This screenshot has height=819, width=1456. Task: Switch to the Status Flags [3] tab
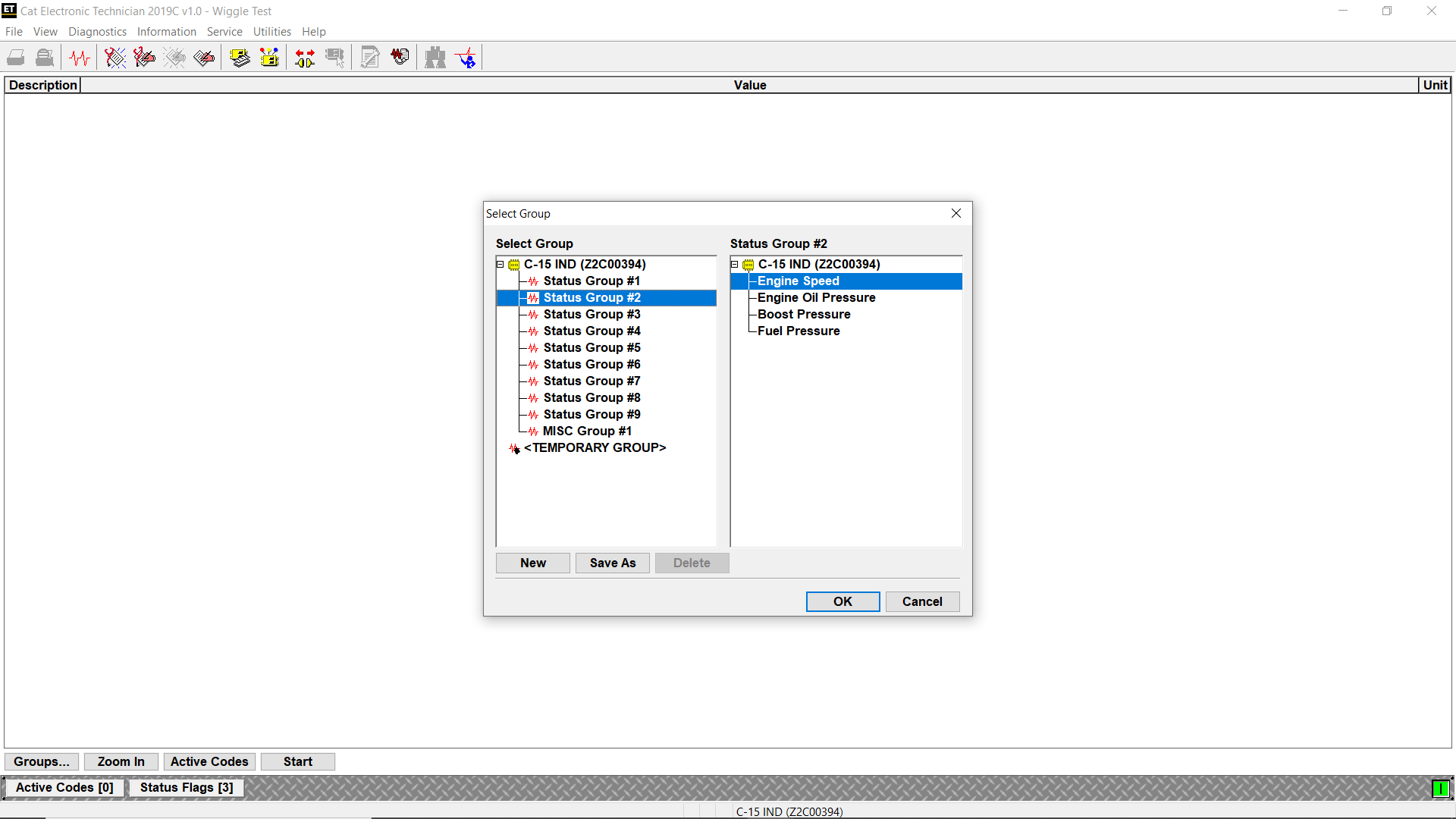coord(187,787)
